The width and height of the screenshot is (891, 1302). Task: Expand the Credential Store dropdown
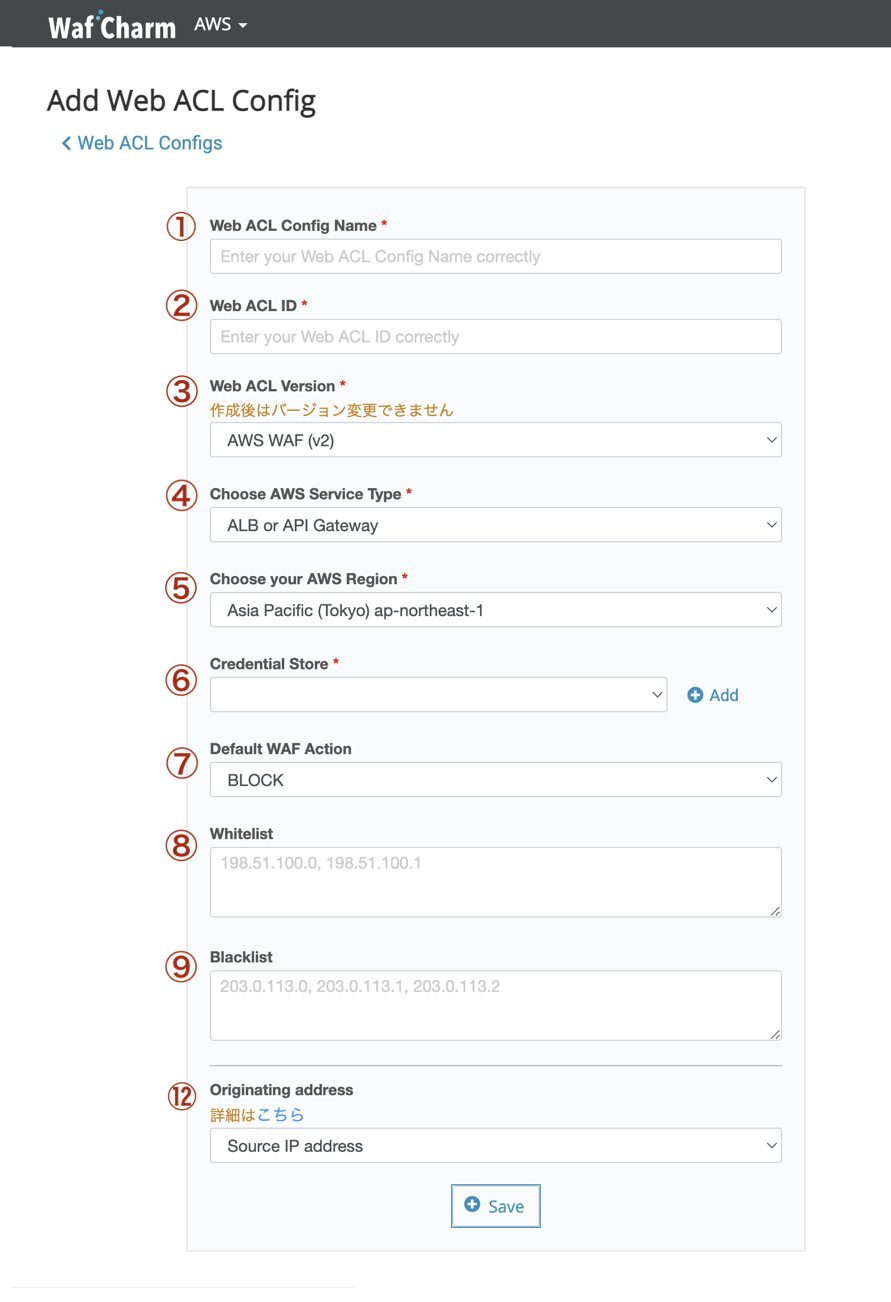tap(438, 695)
